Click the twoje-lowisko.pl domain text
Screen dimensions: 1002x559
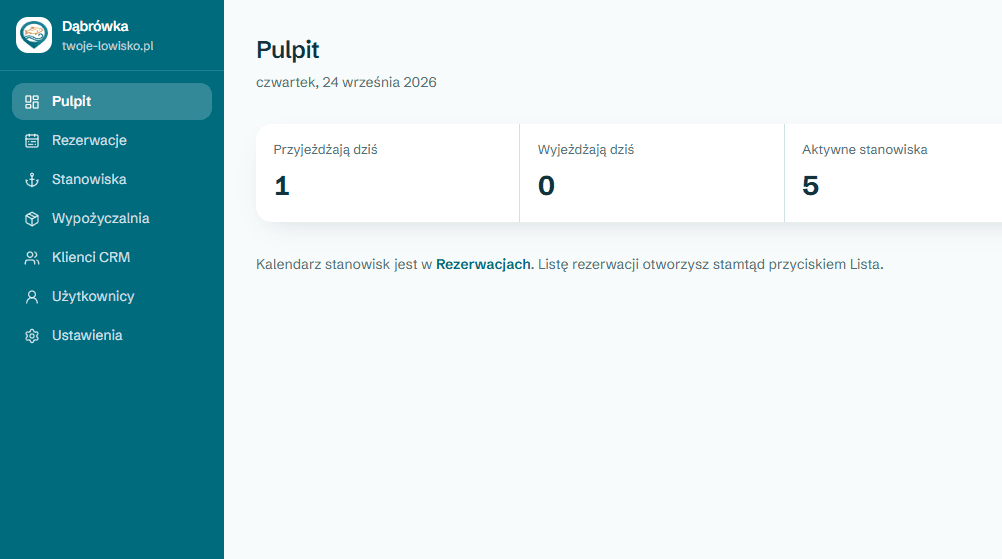[107, 46]
